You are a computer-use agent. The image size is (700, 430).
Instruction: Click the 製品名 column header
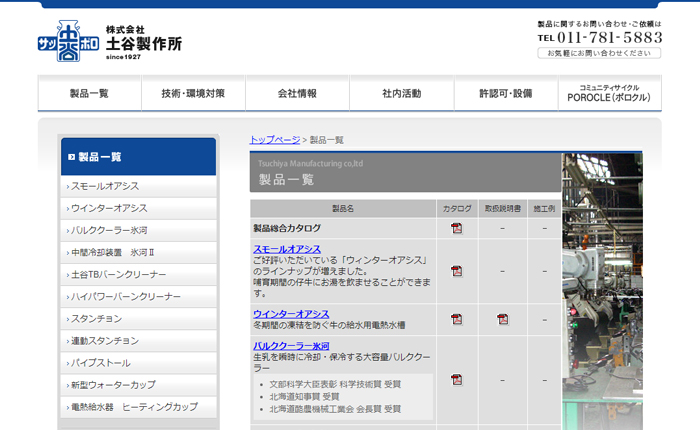pos(343,209)
